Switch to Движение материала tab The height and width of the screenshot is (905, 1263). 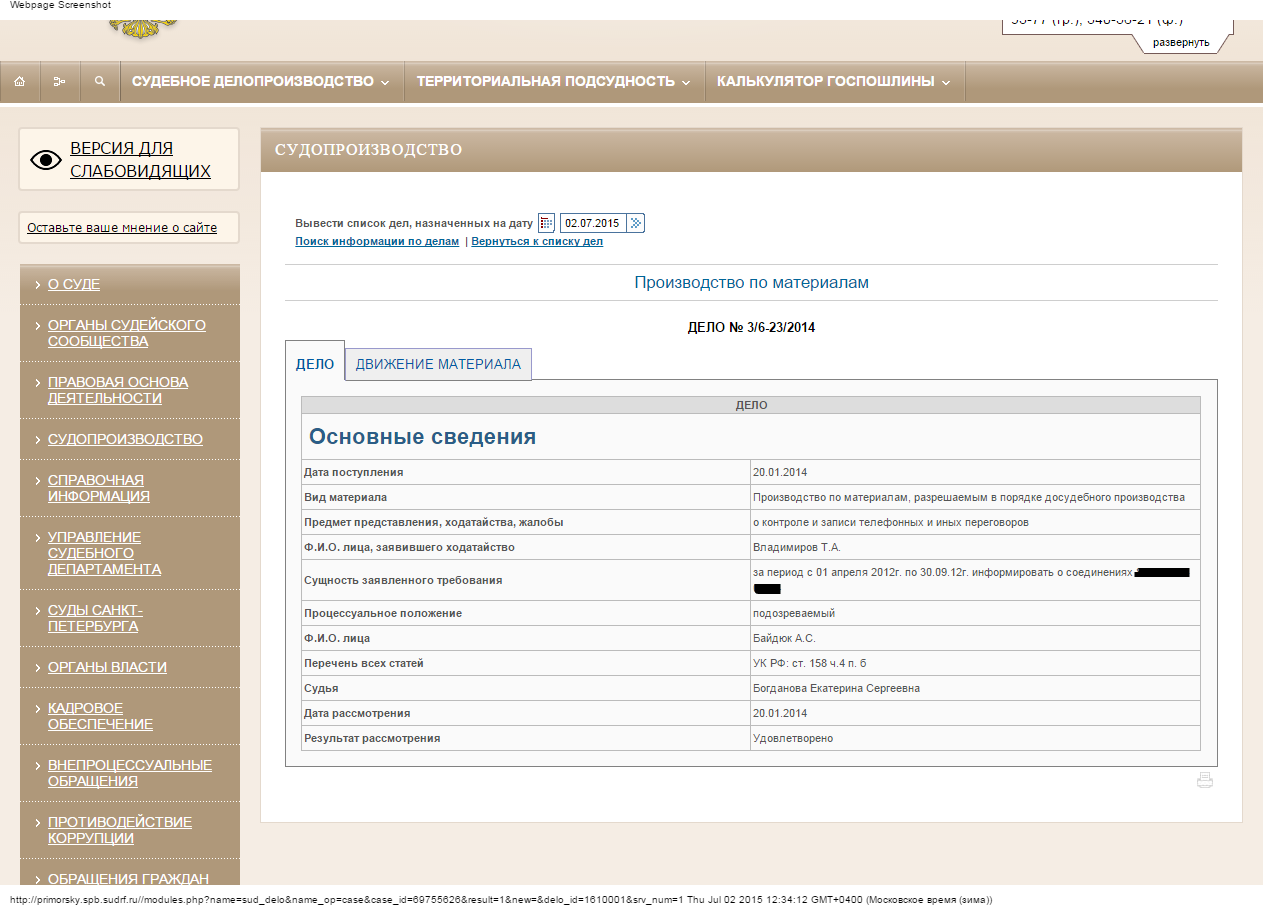pos(438,364)
